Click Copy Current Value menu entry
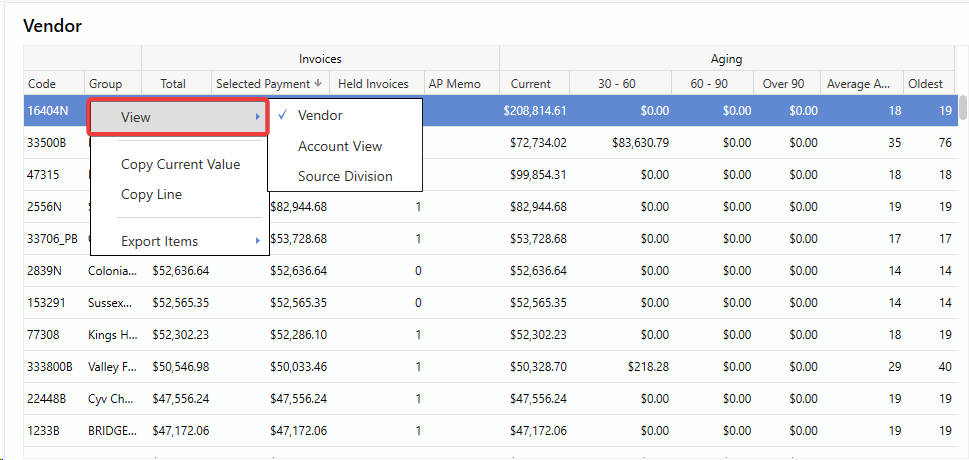The height and width of the screenshot is (460, 969). click(180, 164)
